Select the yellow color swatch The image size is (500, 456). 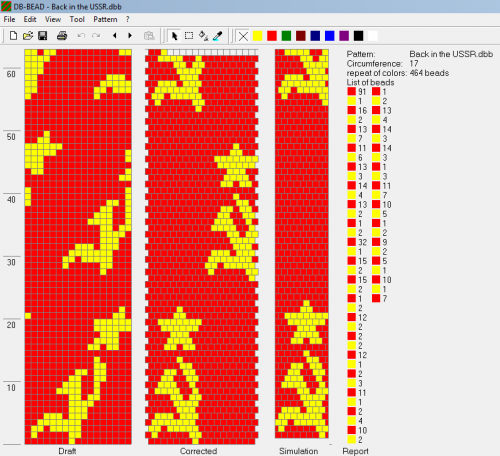coord(258,36)
